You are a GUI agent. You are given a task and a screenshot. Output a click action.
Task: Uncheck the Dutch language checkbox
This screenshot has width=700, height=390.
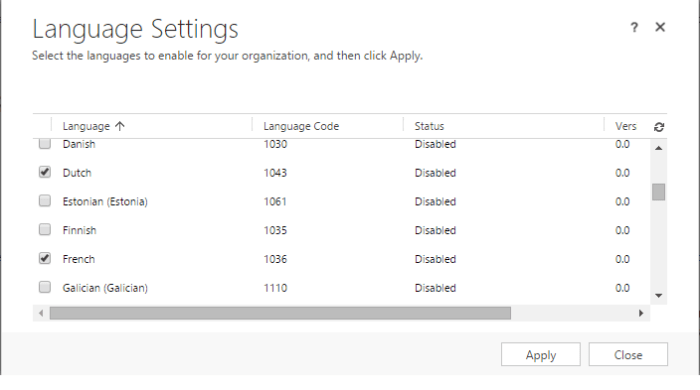(x=45, y=172)
